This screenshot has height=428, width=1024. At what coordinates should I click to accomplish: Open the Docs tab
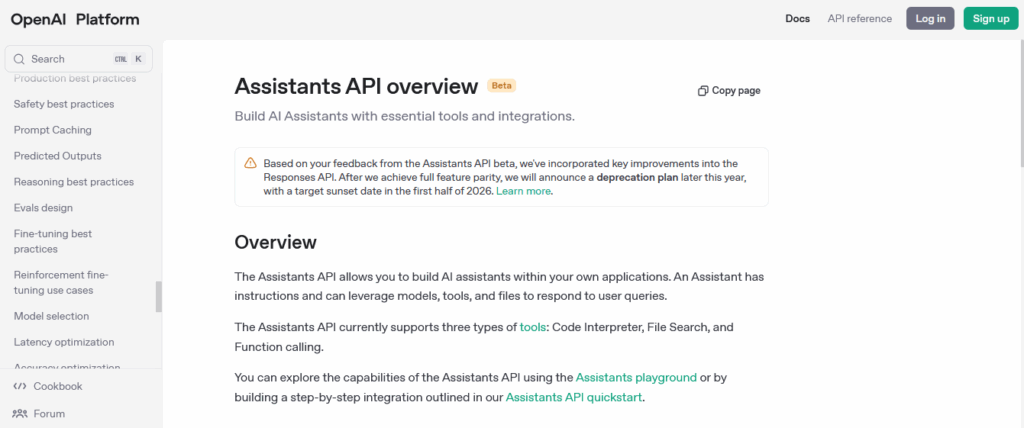[797, 19]
